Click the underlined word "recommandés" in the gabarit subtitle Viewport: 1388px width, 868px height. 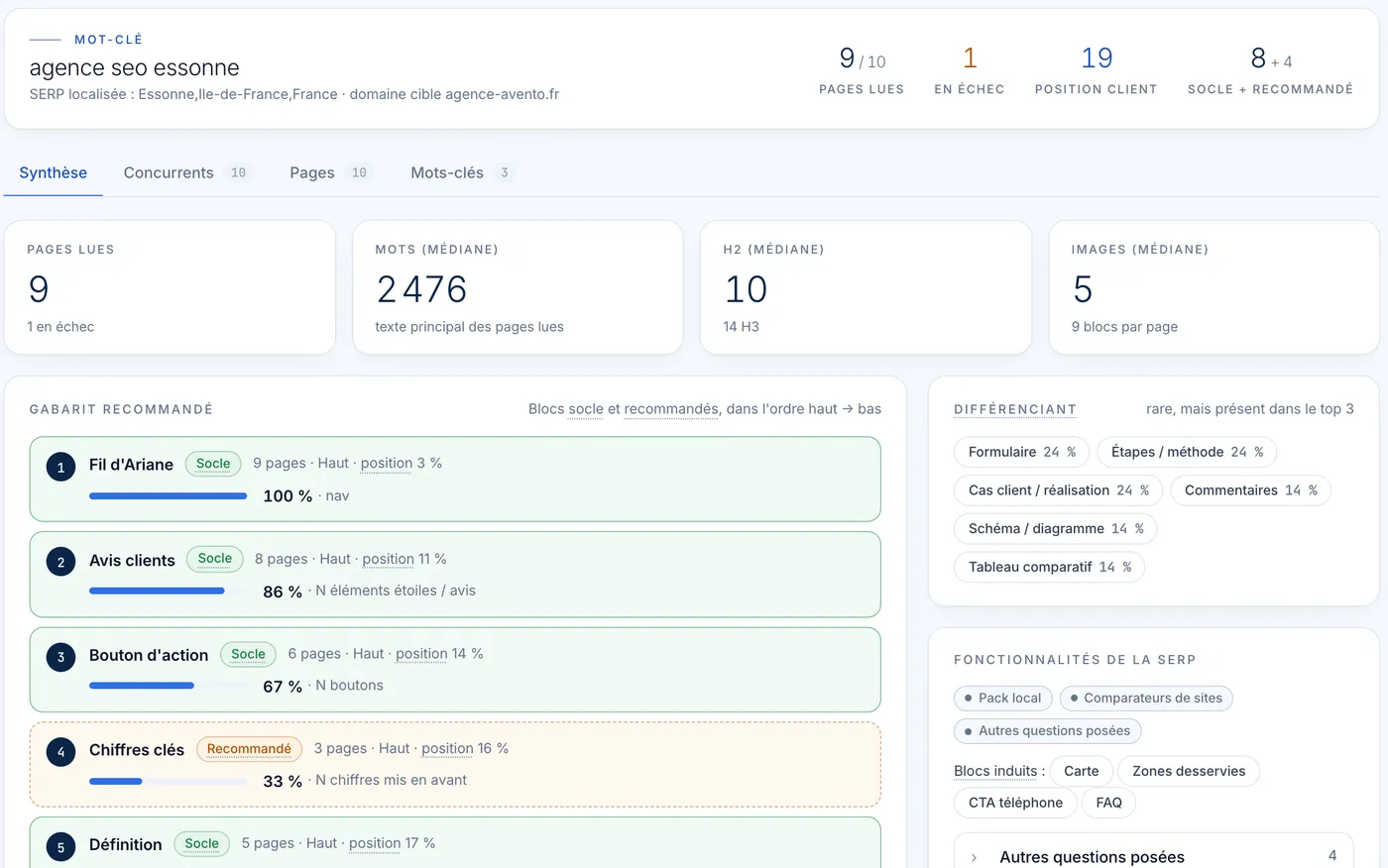coord(671,409)
